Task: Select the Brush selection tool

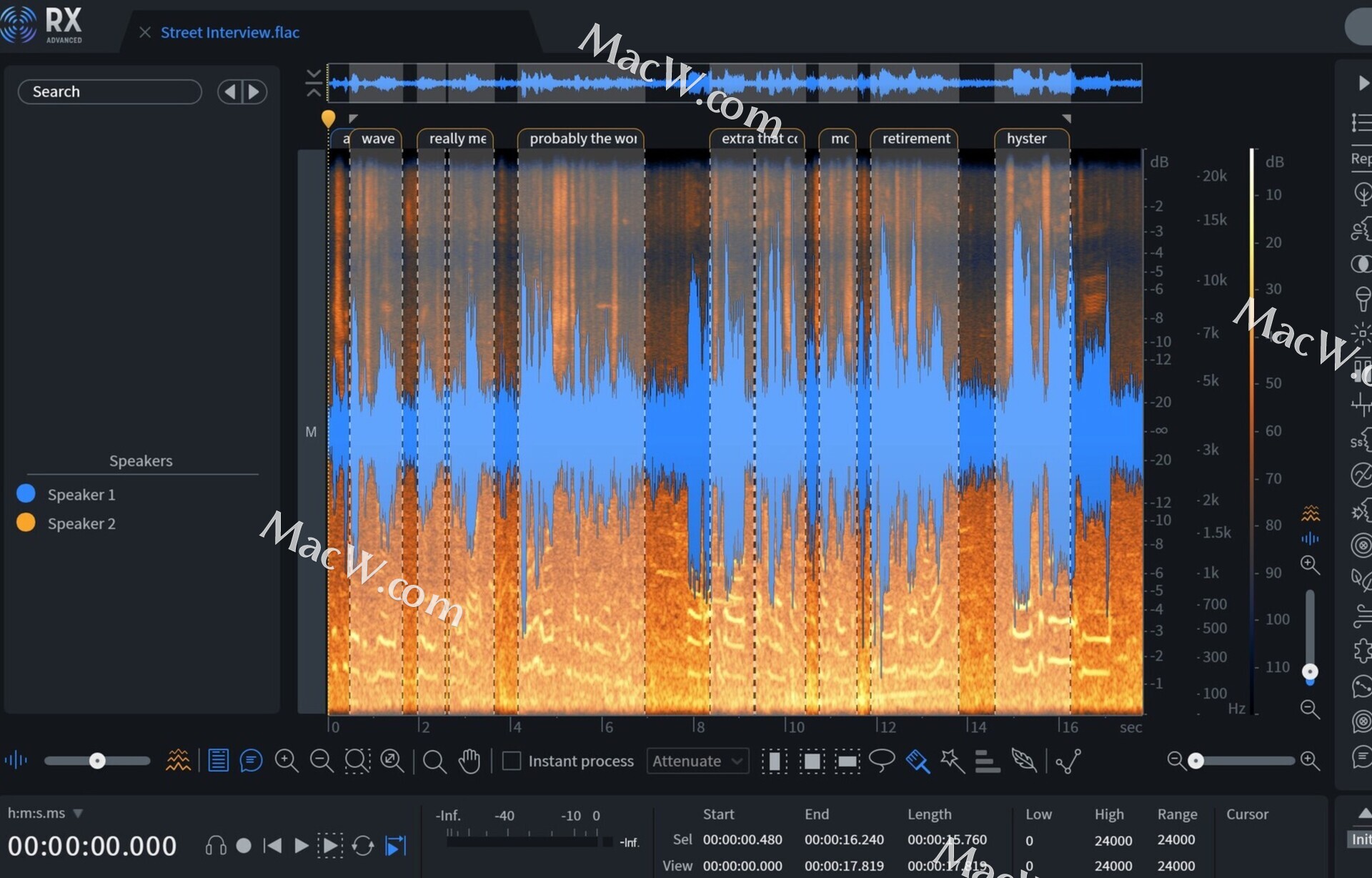Action: point(918,761)
